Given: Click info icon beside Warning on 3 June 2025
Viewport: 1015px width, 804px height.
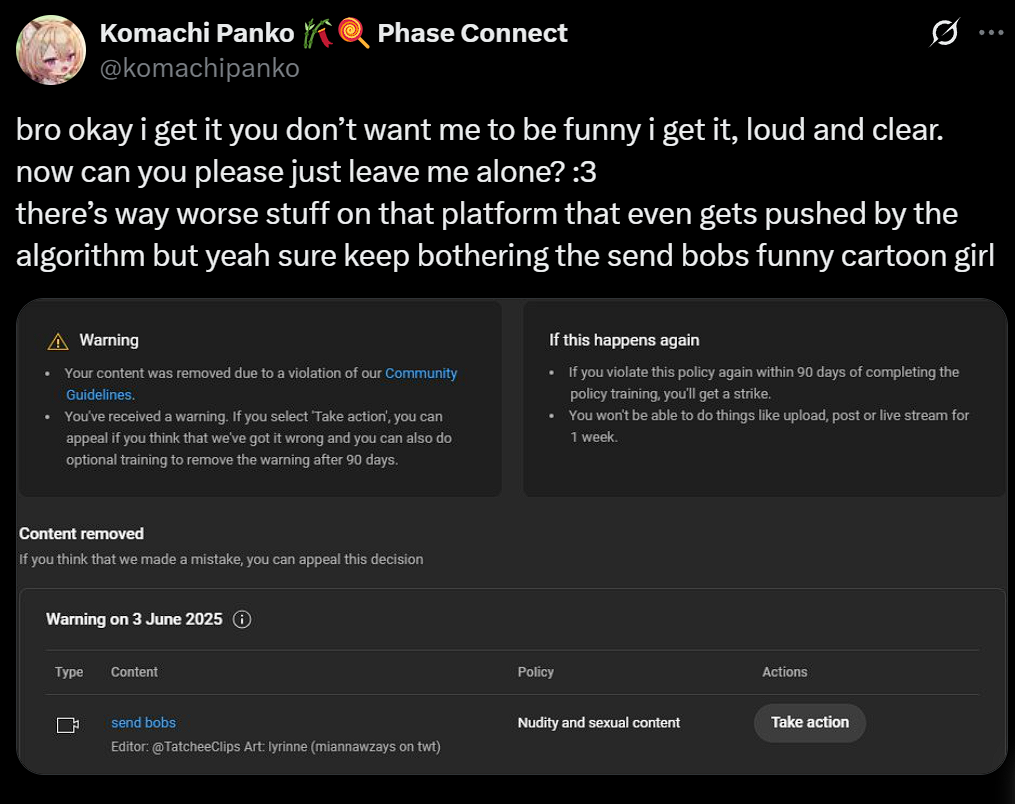Looking at the screenshot, I should tap(241, 620).
